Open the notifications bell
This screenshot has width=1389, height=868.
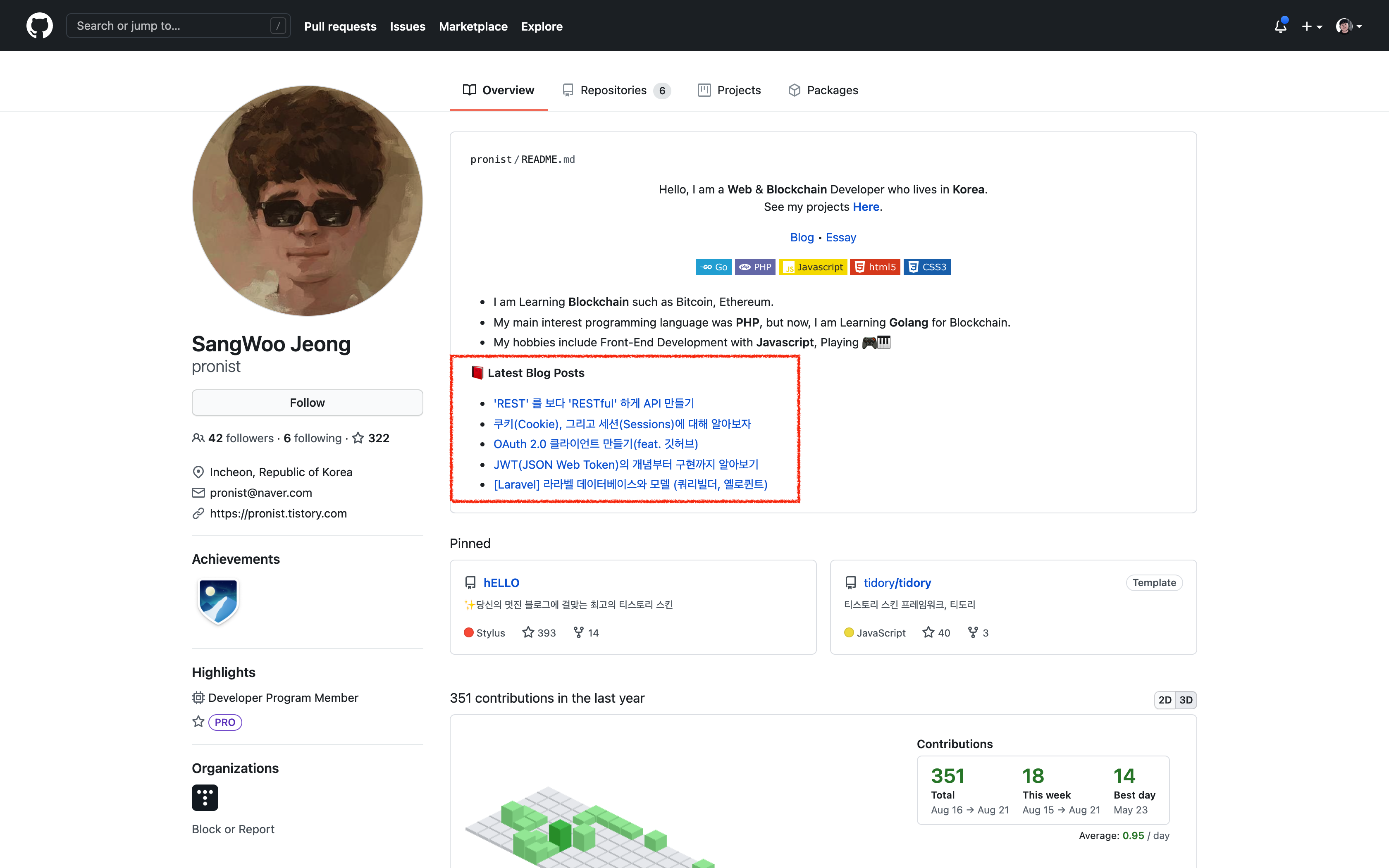pyautogui.click(x=1280, y=26)
